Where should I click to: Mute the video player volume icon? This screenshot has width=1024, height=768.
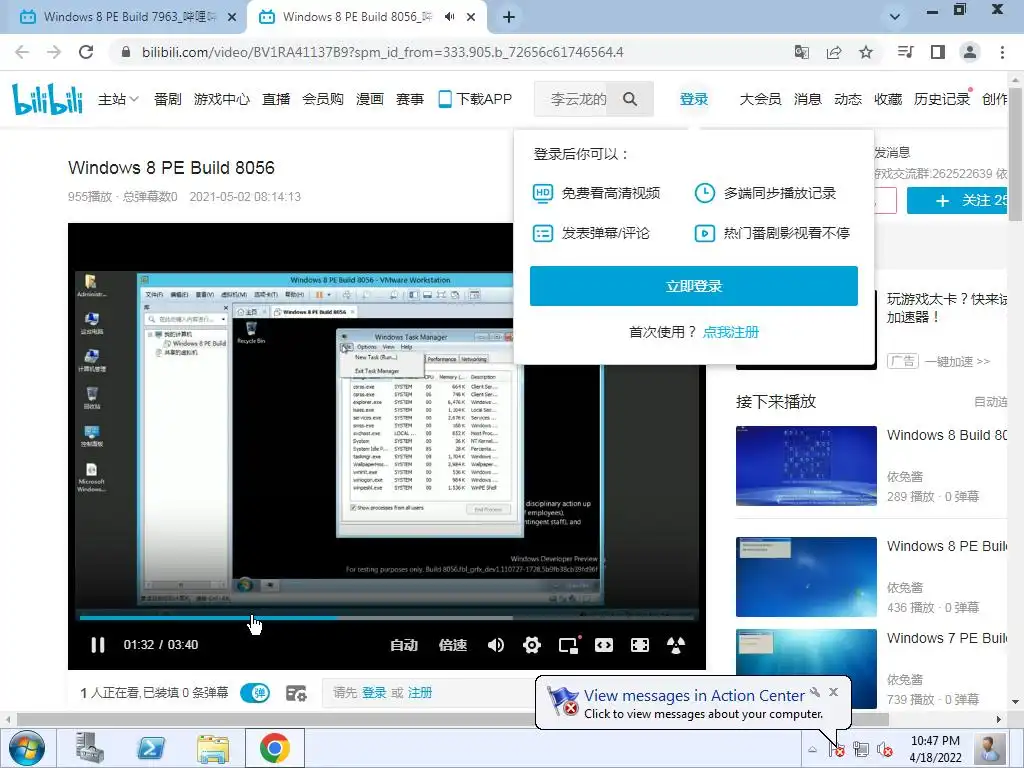click(496, 645)
